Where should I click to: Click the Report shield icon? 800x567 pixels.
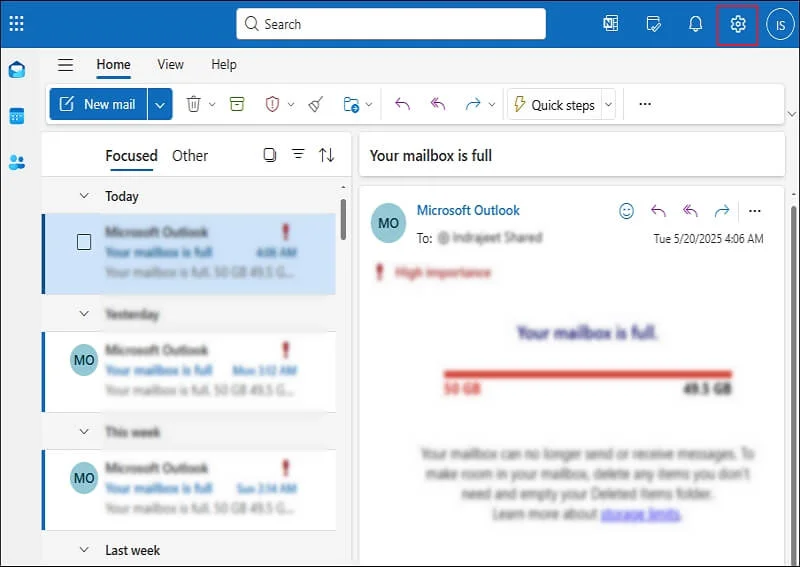pyautogui.click(x=272, y=104)
